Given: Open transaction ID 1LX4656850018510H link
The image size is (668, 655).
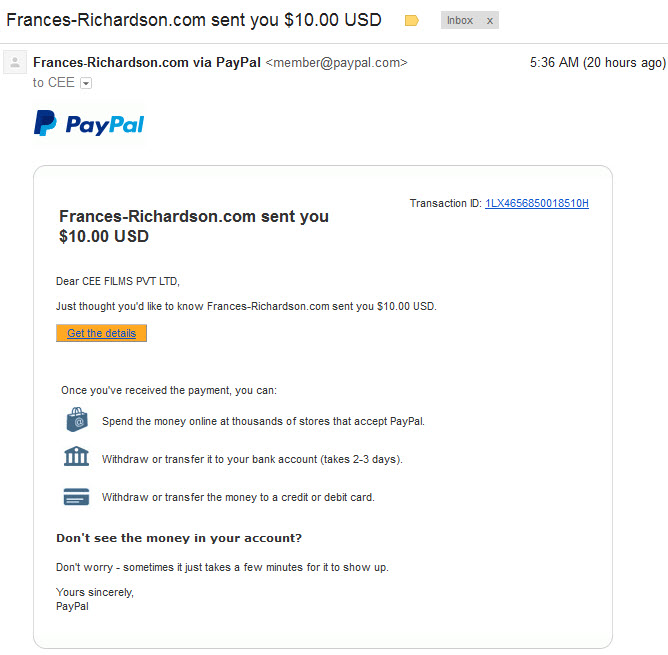Looking at the screenshot, I should (537, 203).
